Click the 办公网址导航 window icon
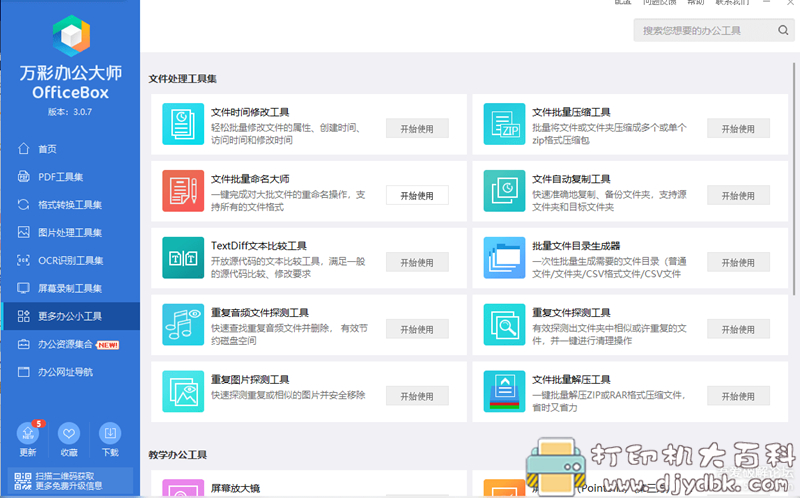The height and width of the screenshot is (498, 800). point(23,372)
